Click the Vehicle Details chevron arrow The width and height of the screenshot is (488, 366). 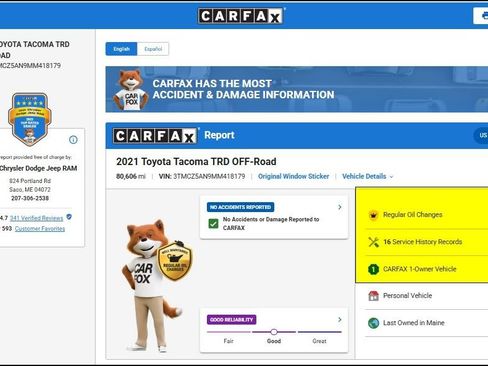[391, 177]
